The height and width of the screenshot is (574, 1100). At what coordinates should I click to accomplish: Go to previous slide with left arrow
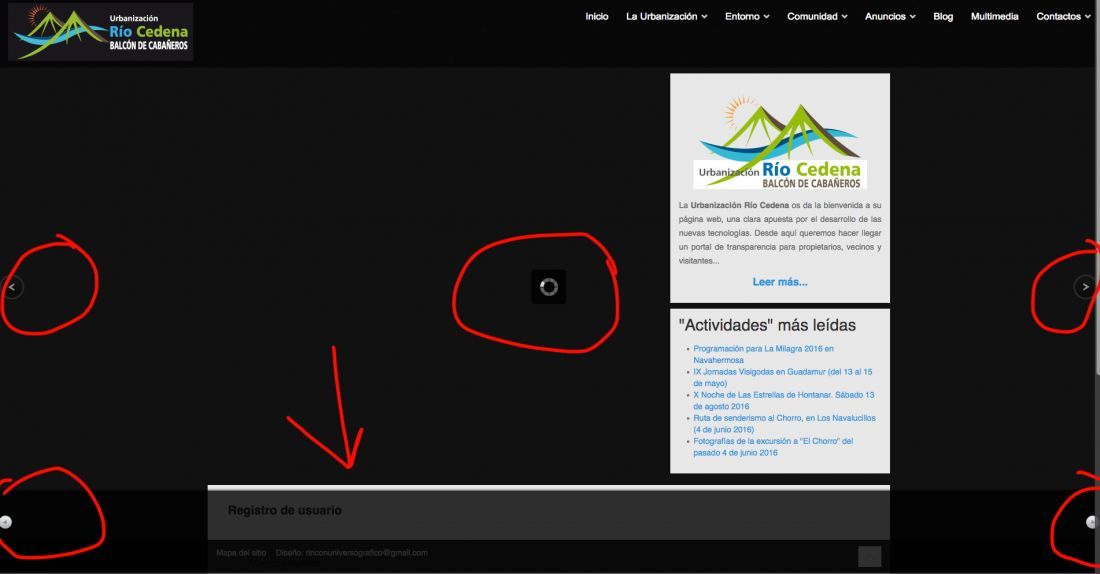click(x=11, y=287)
